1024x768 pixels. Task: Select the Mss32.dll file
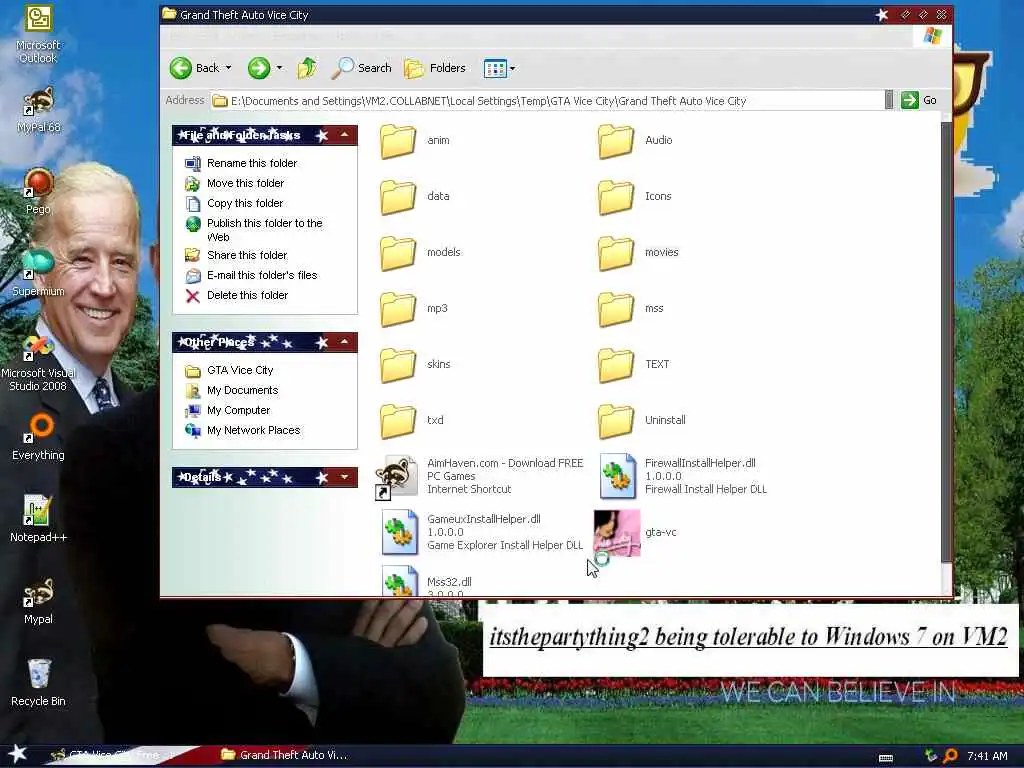tap(426, 582)
